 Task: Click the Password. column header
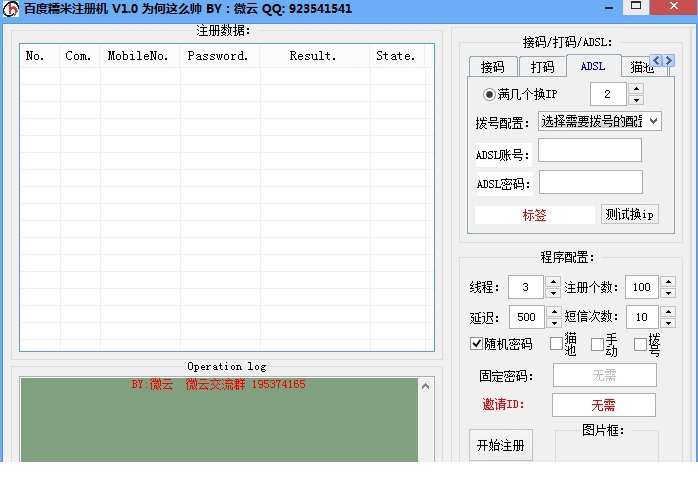219,56
